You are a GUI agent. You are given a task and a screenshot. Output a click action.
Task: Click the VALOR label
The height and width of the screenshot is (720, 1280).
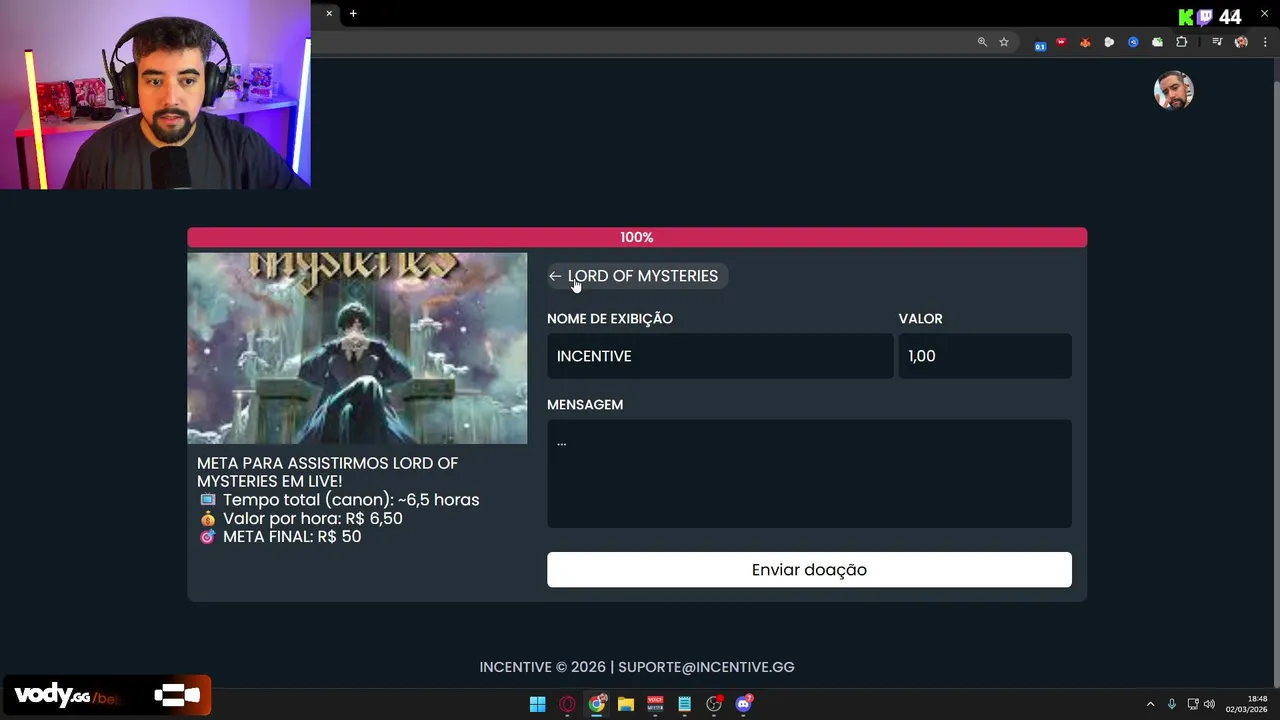pos(921,319)
